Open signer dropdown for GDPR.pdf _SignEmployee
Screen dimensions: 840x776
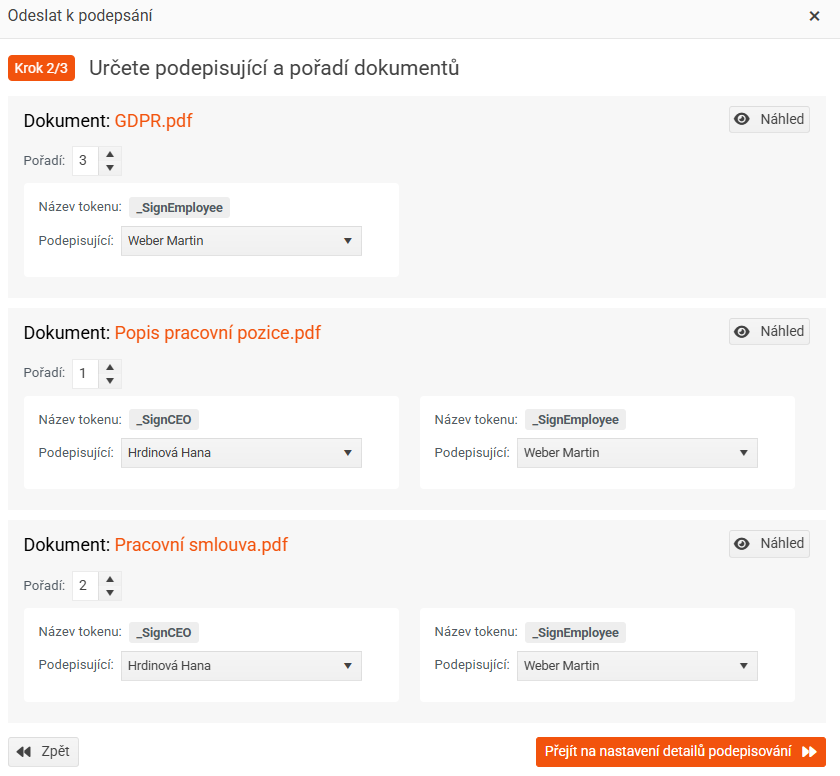coord(241,241)
